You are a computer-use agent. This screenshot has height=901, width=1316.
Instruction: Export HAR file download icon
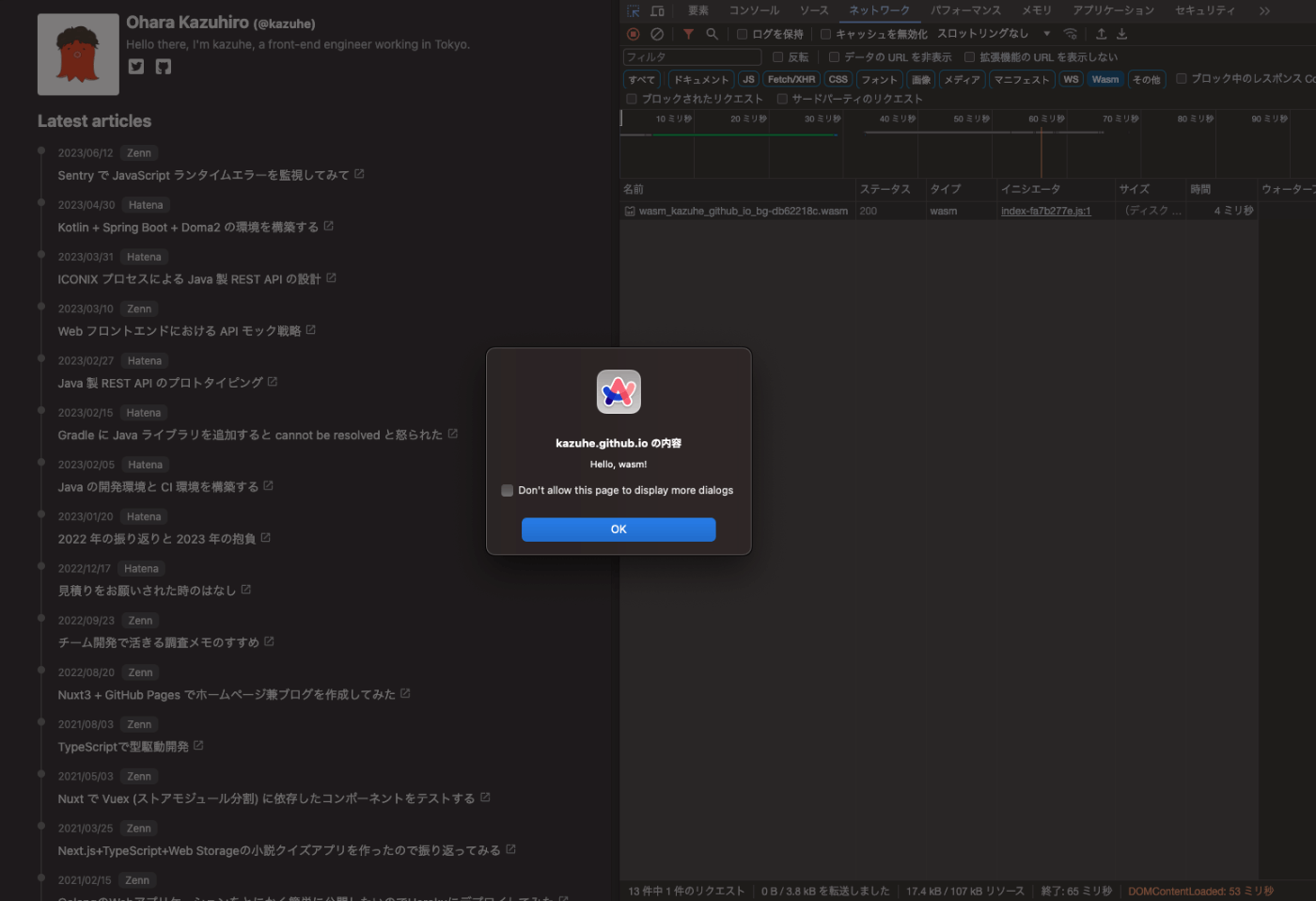[1121, 34]
